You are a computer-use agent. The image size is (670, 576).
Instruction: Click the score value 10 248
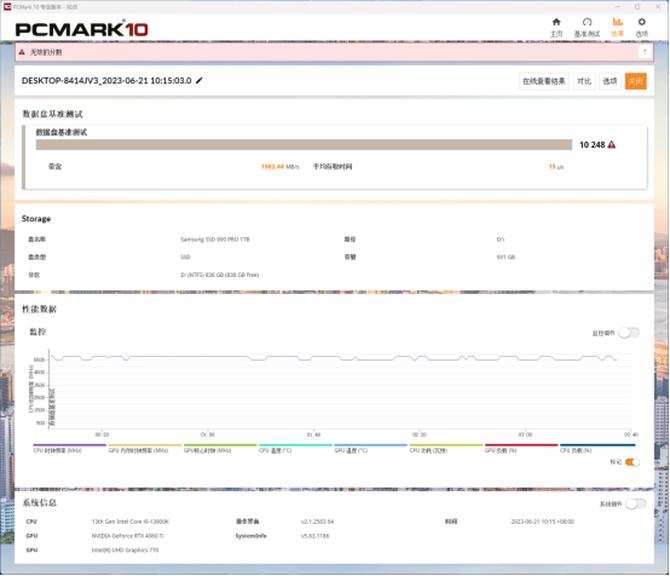click(x=592, y=145)
